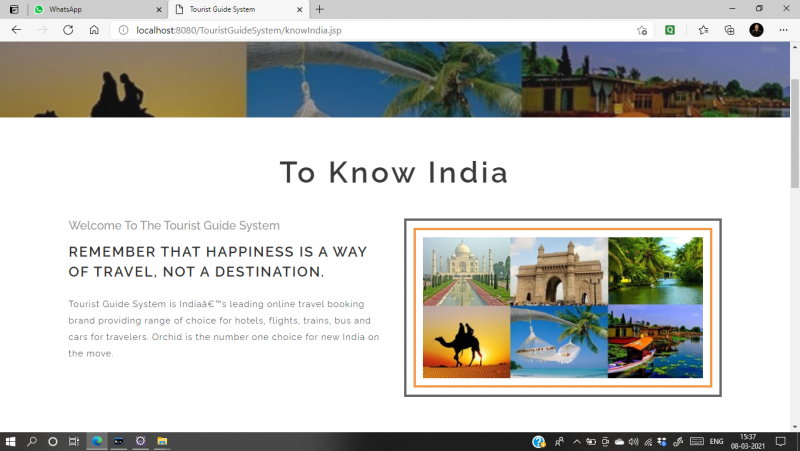
Task: Open the browser home page
Action: 94,30
